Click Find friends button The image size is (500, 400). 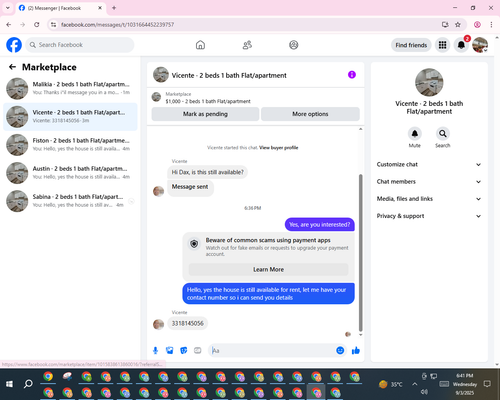(x=411, y=45)
